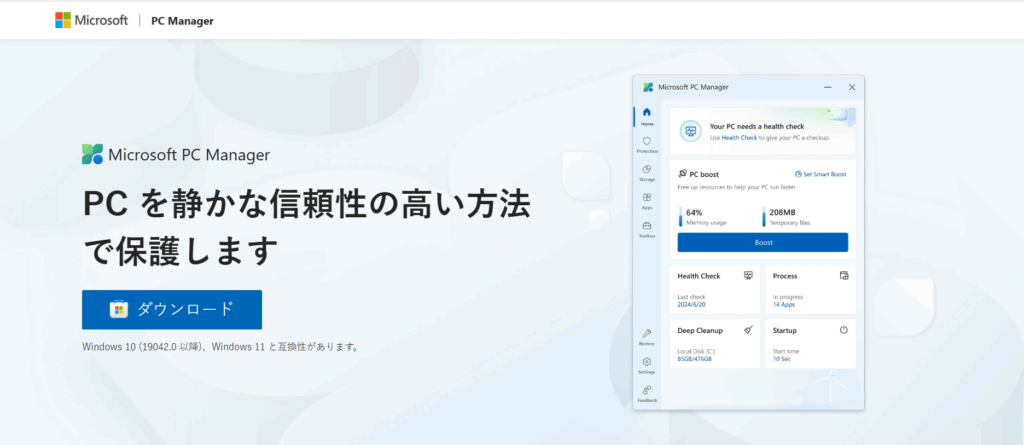1024x445 pixels.
Task: Click the Microsoft PC Manager title text beside logo
Action: pyautogui.click(x=189, y=155)
